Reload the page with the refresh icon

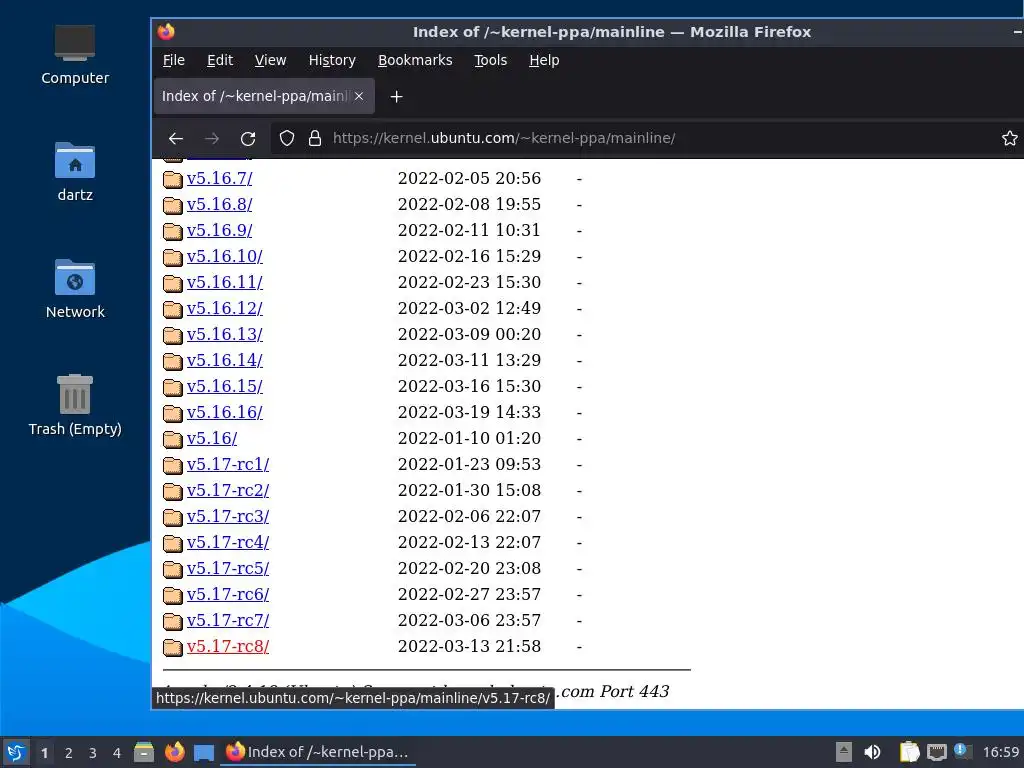(x=248, y=138)
